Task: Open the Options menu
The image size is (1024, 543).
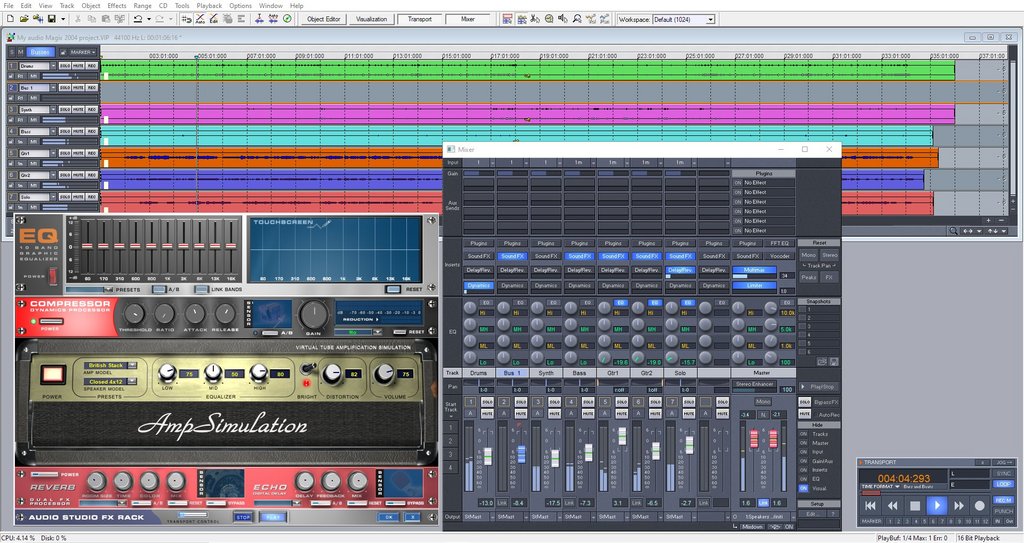Action: coord(240,5)
